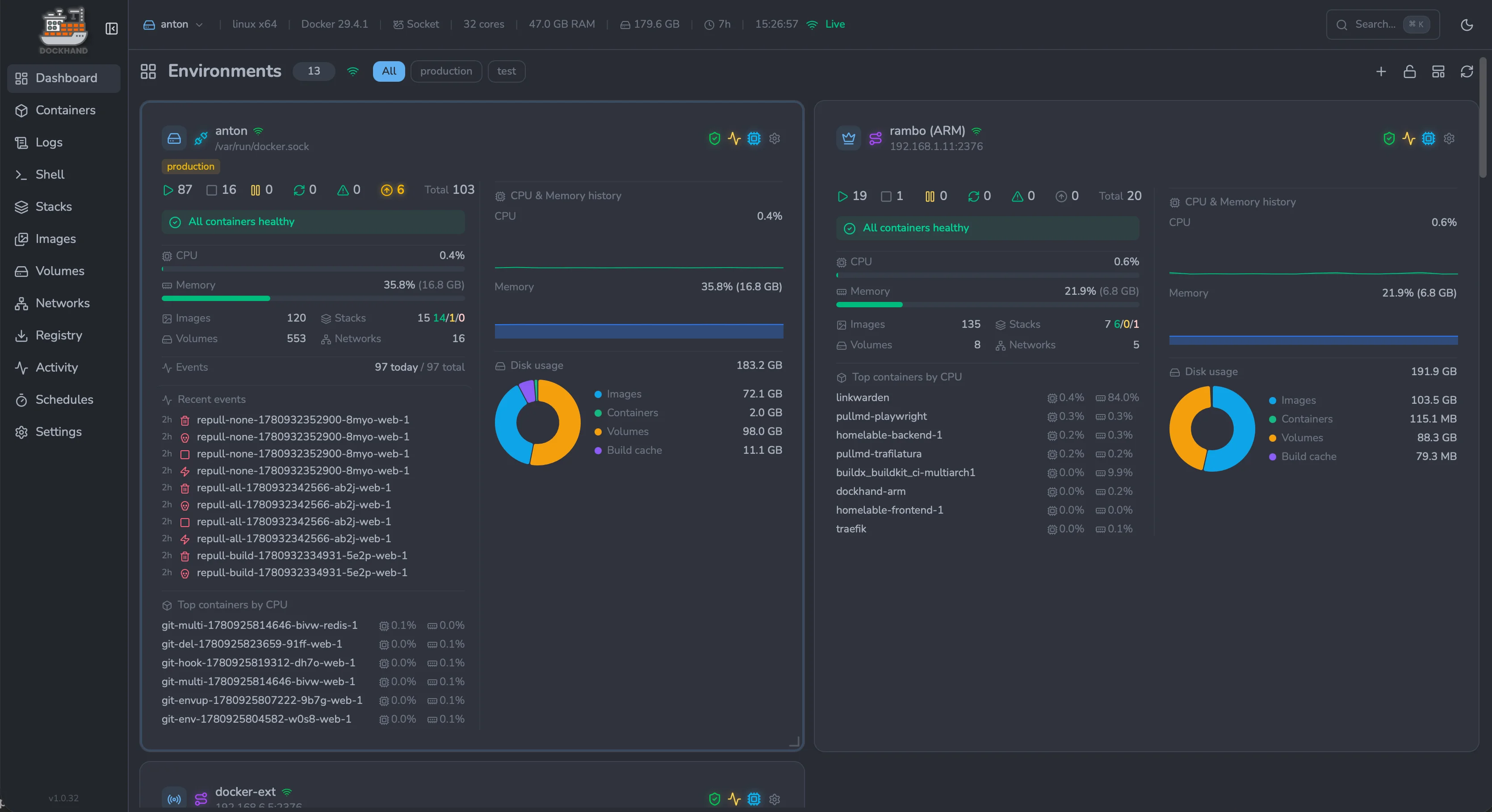Navigate to Images

[x=64, y=239]
